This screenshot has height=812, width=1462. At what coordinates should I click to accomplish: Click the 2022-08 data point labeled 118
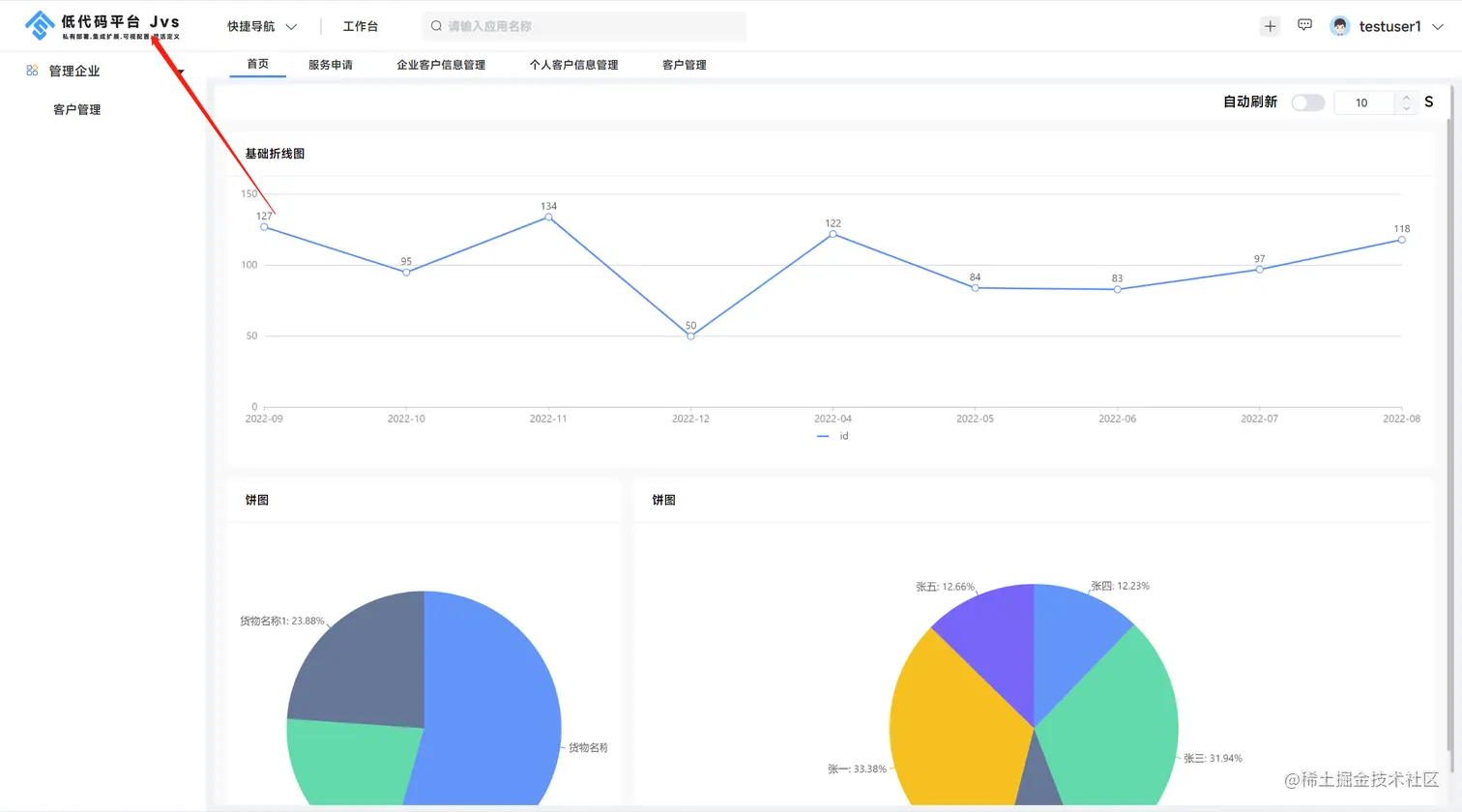tap(1401, 240)
